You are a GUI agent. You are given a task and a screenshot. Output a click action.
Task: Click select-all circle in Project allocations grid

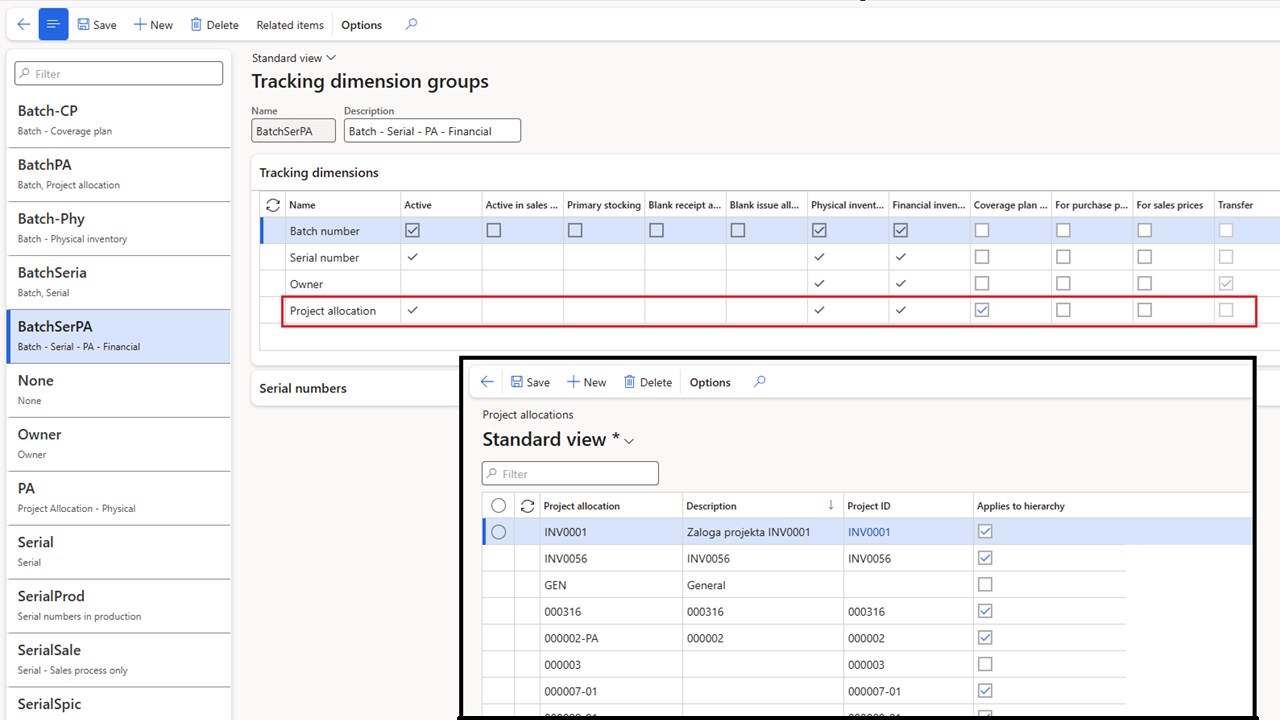(x=498, y=506)
